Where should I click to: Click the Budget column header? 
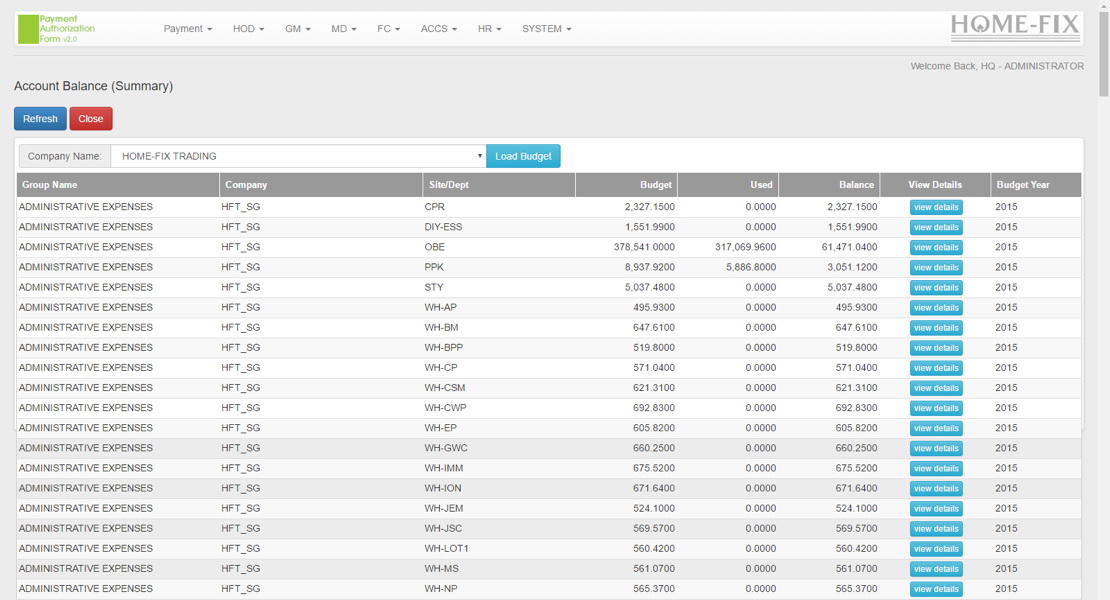(655, 184)
